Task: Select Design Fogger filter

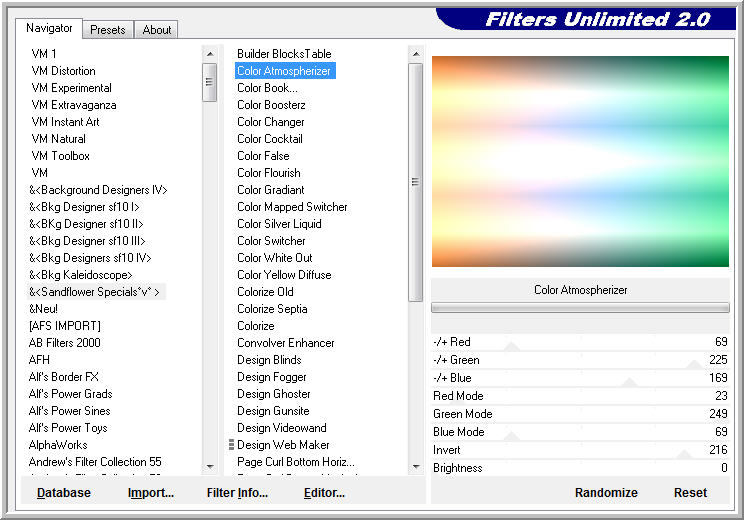Action: tap(271, 377)
